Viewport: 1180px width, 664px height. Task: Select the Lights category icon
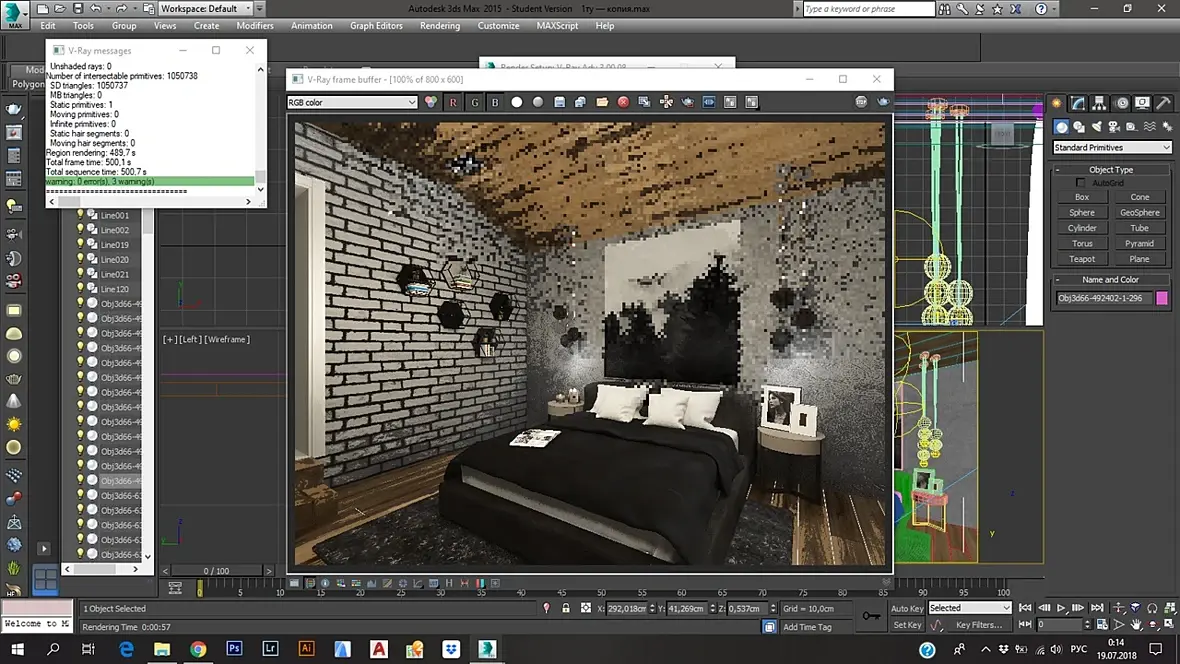pyautogui.click(x=1098, y=126)
